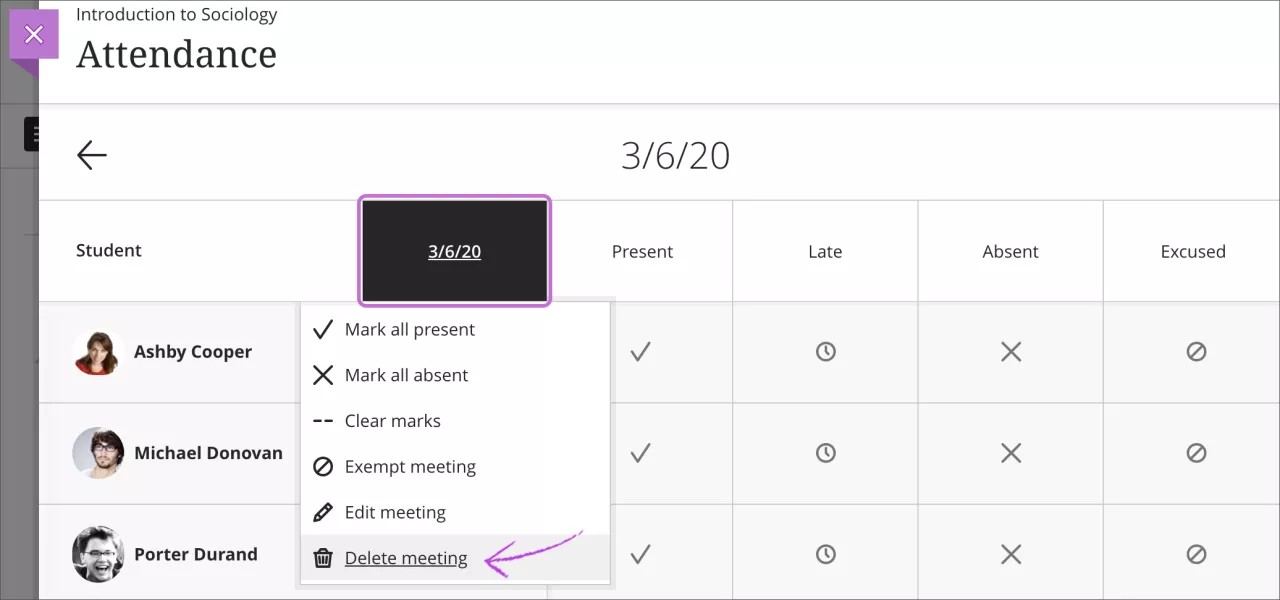Go back using the arrow near 3/6/20
The height and width of the screenshot is (600, 1280).
coord(91,154)
